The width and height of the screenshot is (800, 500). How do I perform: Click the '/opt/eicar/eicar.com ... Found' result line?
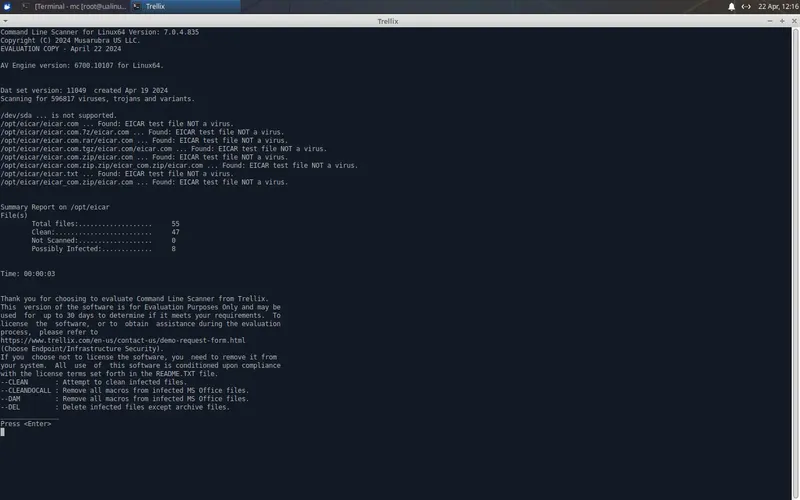click(117, 124)
